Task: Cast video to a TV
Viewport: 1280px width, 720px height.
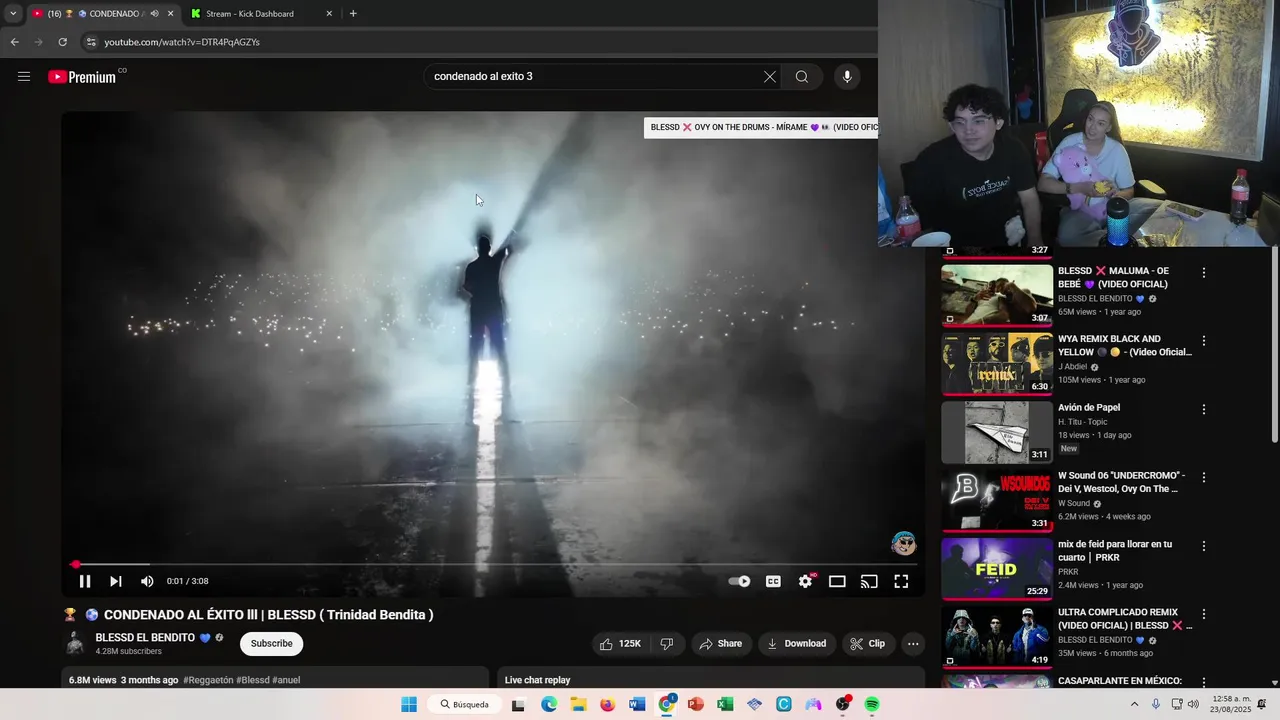Action: coord(869,581)
